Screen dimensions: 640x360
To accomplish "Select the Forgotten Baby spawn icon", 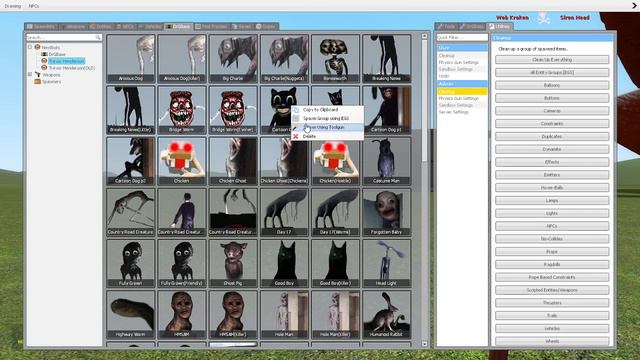I will pyautogui.click(x=387, y=212).
